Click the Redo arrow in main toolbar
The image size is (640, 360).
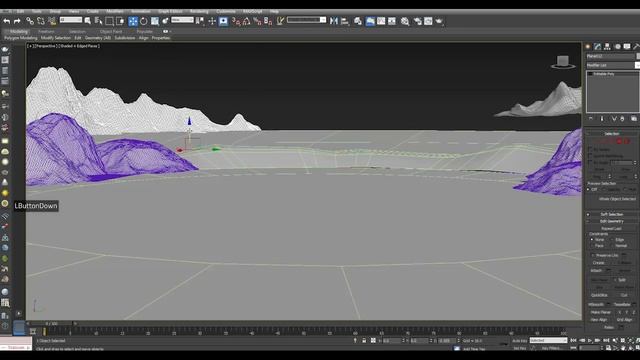tap(17, 21)
